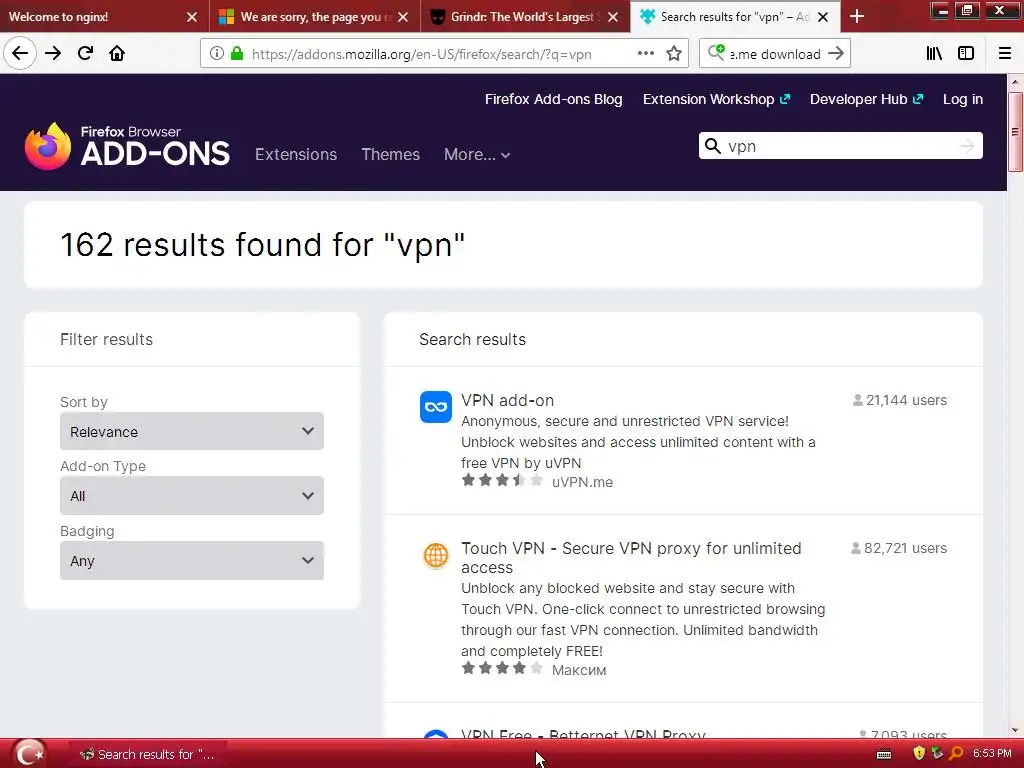Expand the More... menu

tap(477, 154)
